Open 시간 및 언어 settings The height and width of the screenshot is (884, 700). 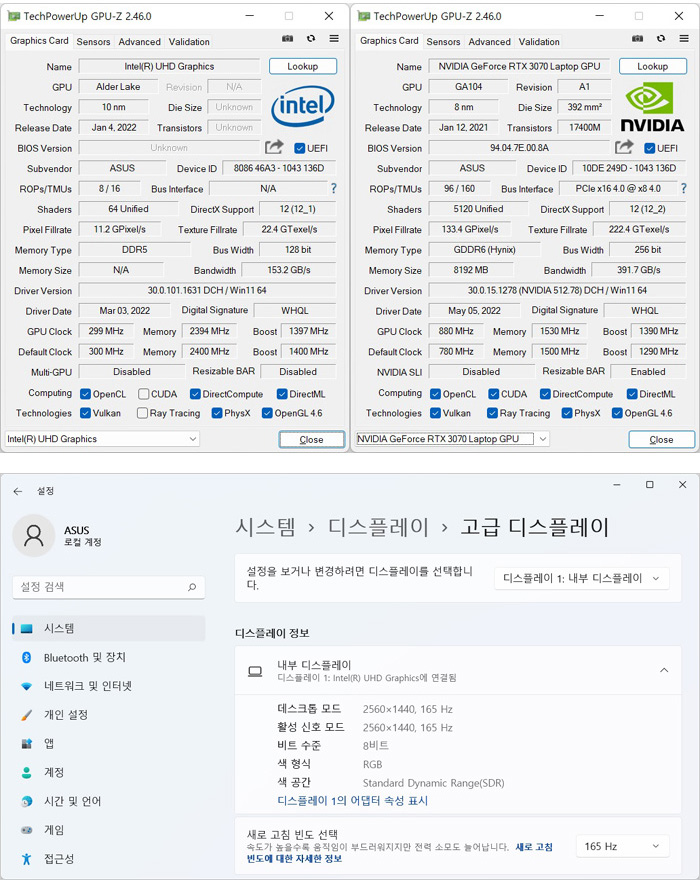pyautogui.click(x=109, y=801)
